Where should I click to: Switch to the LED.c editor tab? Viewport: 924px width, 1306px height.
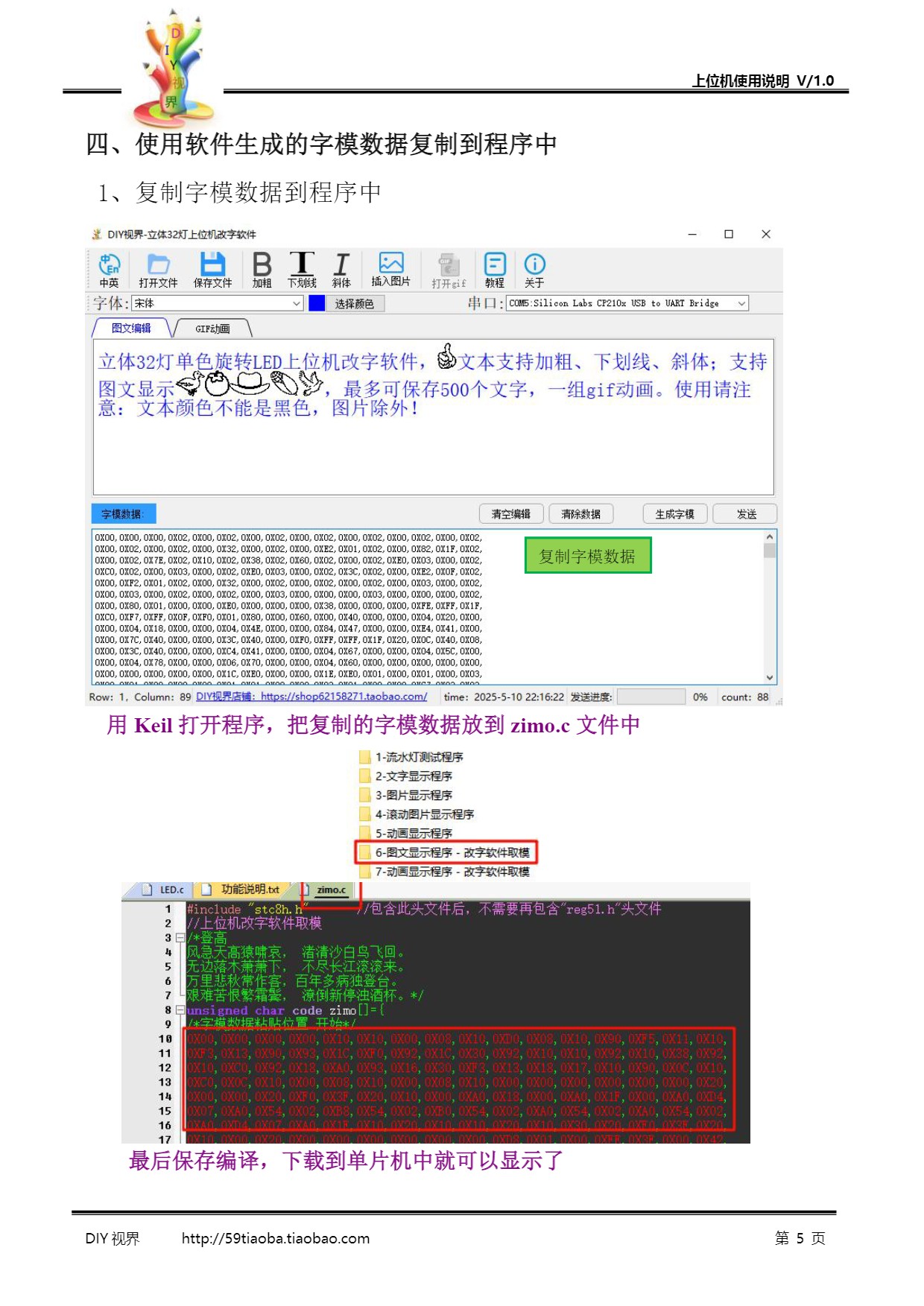click(x=162, y=890)
